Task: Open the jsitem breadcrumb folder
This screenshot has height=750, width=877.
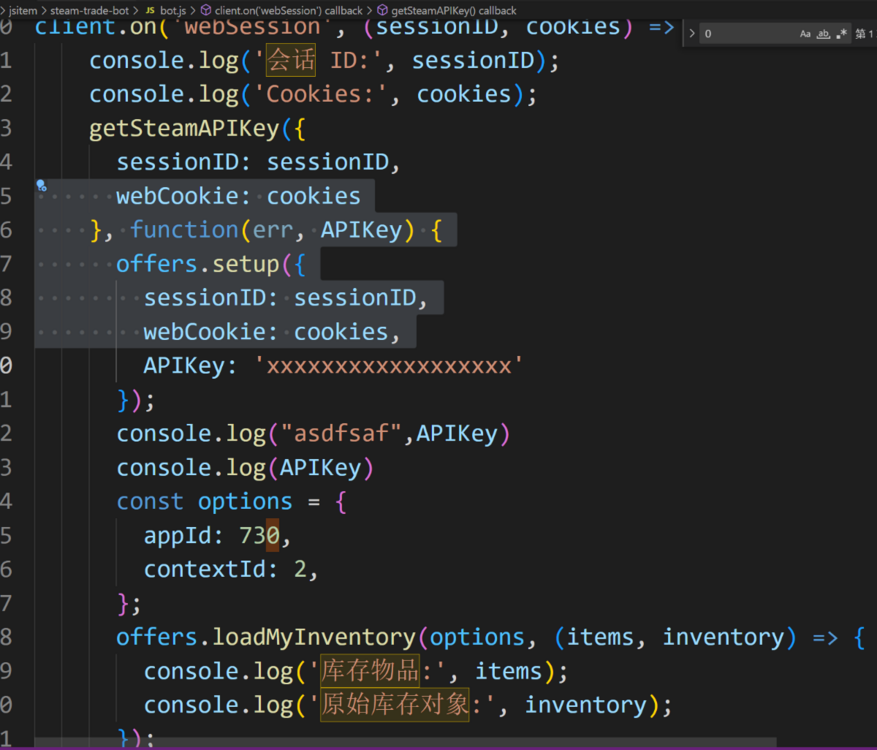Action: (23, 10)
